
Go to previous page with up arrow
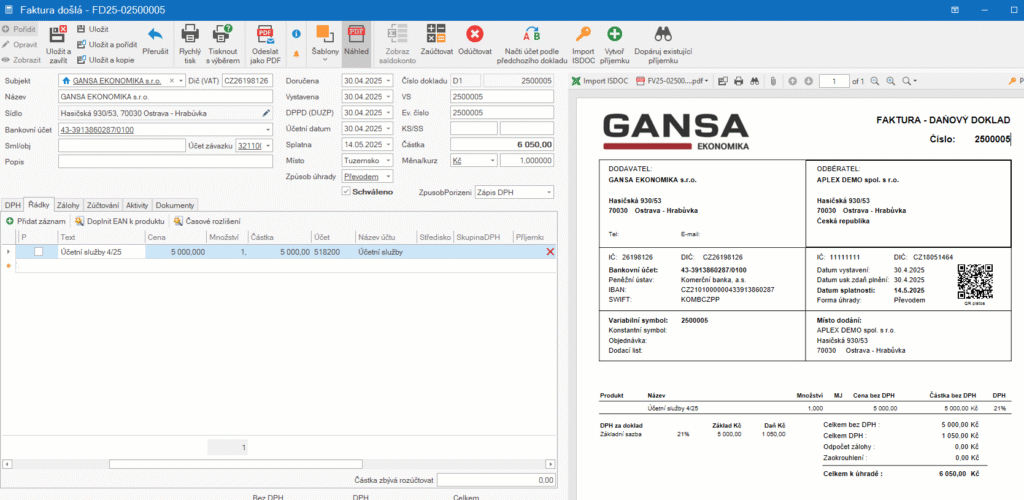tap(792, 81)
